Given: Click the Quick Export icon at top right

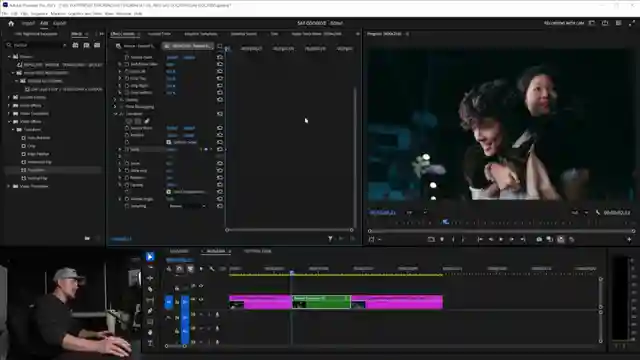Looking at the screenshot, I should pos(605,23).
